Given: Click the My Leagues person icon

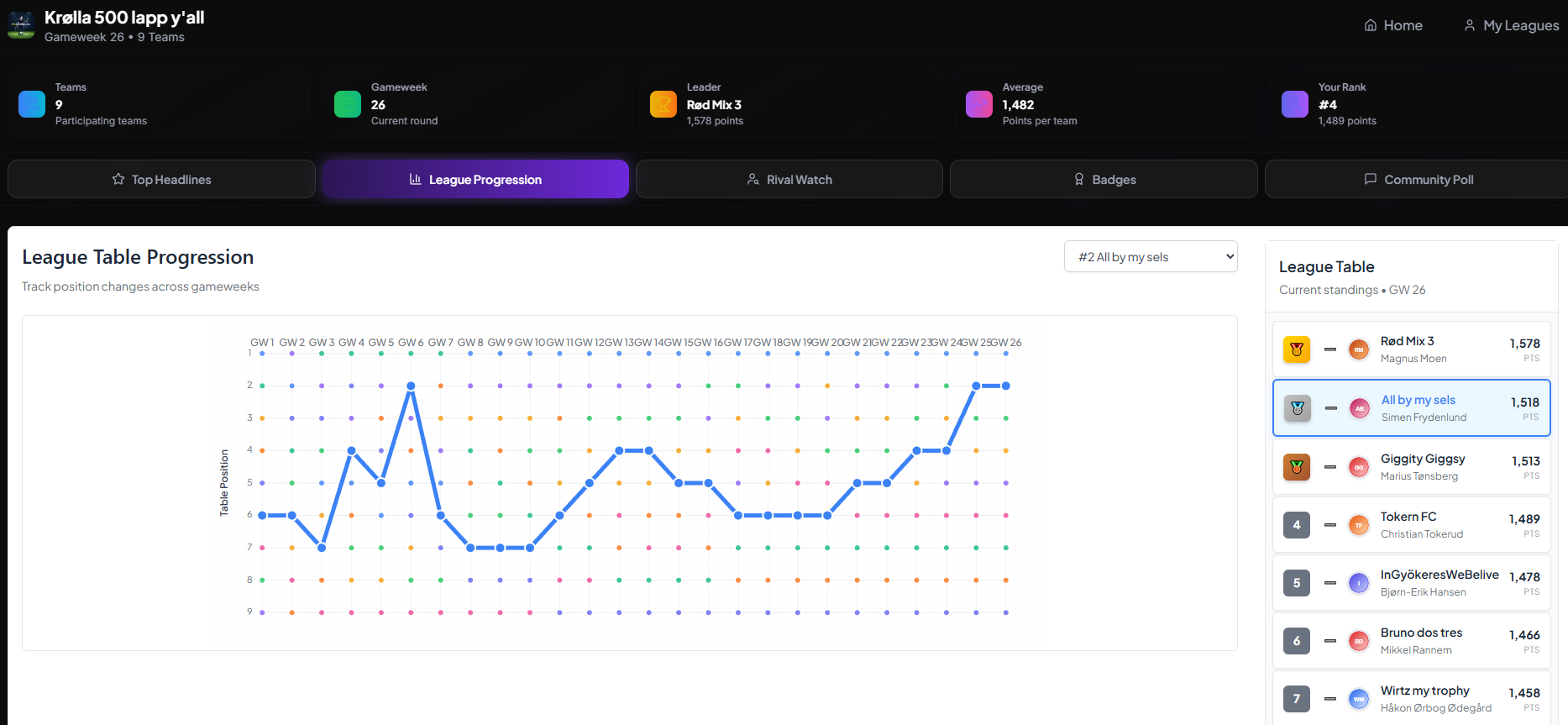Looking at the screenshot, I should coord(1470,25).
